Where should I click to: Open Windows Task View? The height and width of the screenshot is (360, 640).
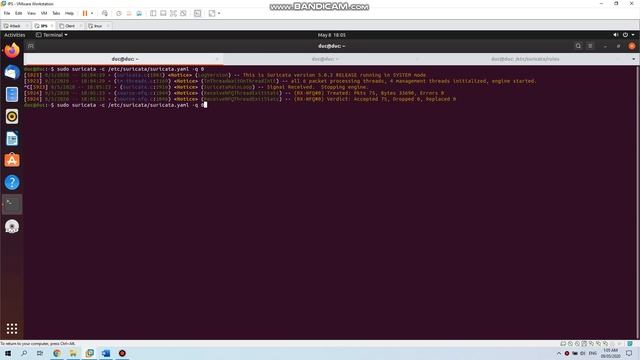pos(40,353)
